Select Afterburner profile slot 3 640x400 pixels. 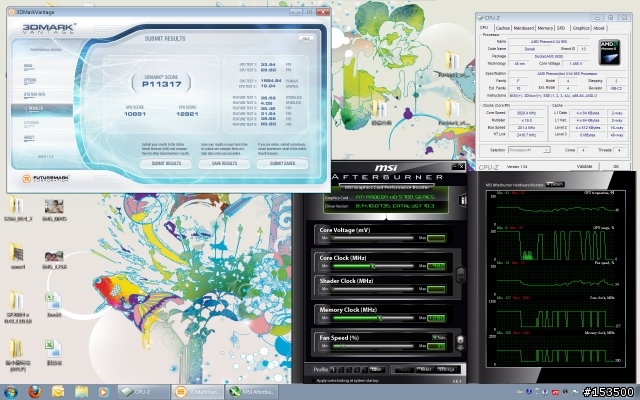click(349, 370)
